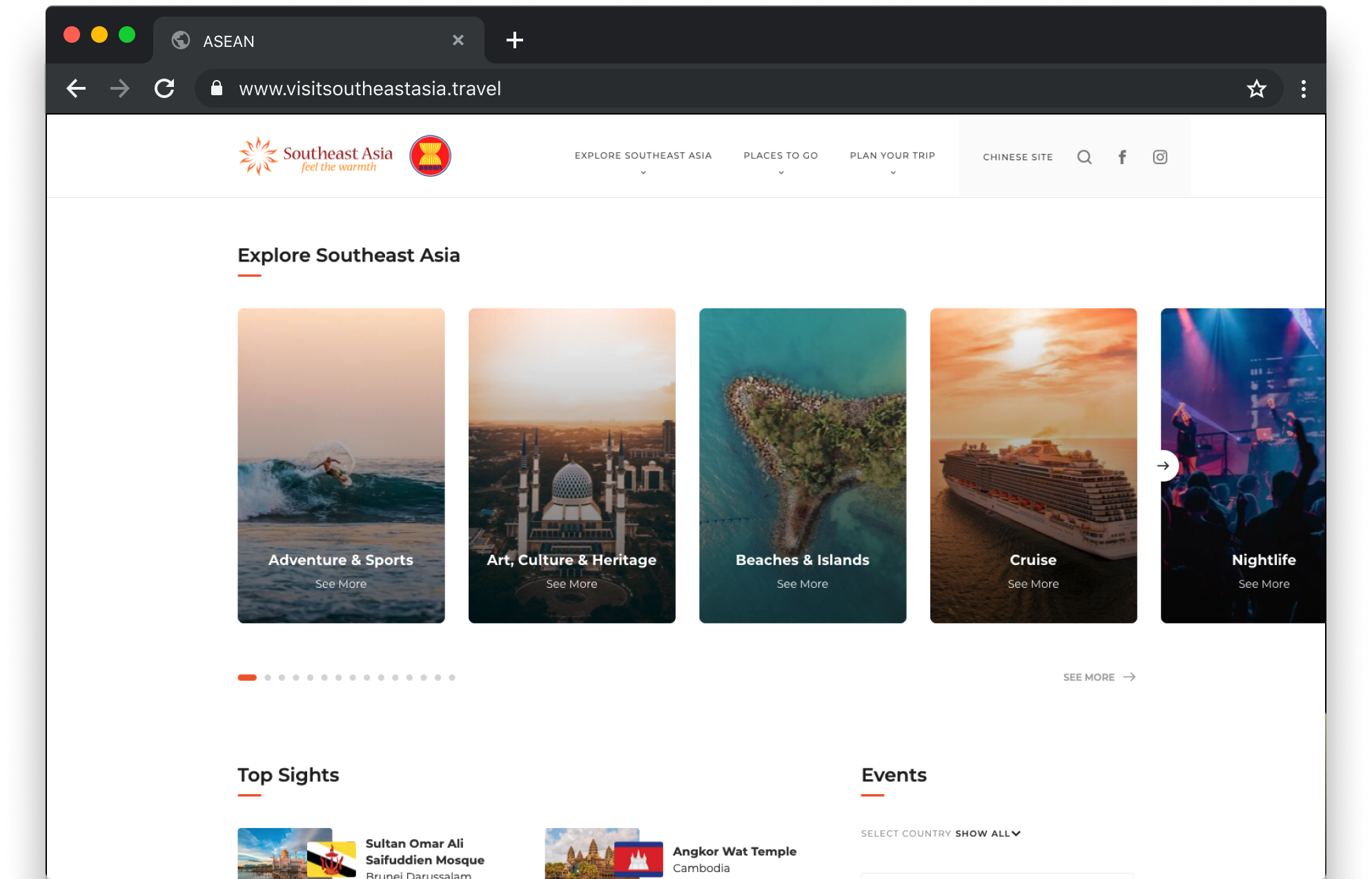Click the Cambodia country label
Viewport: 1372px width, 879px height.
pyautogui.click(x=701, y=868)
